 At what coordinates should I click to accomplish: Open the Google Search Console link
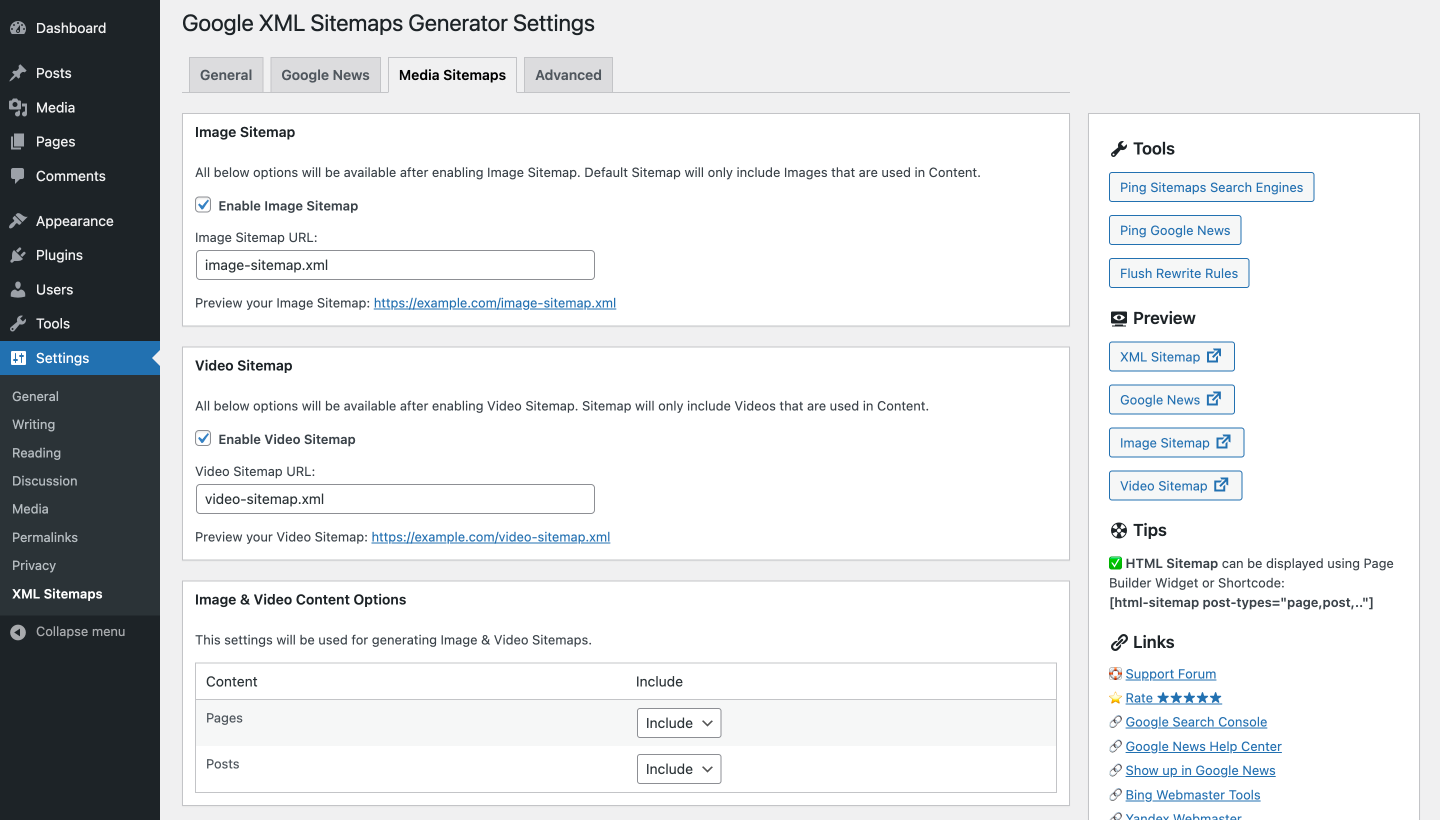1196,722
